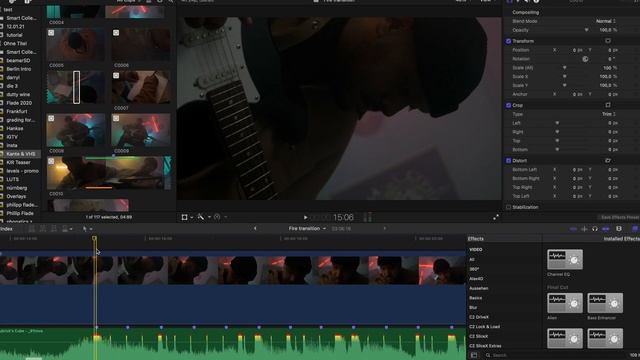
Task: Click the timeline skimming icon
Action: coord(573,229)
